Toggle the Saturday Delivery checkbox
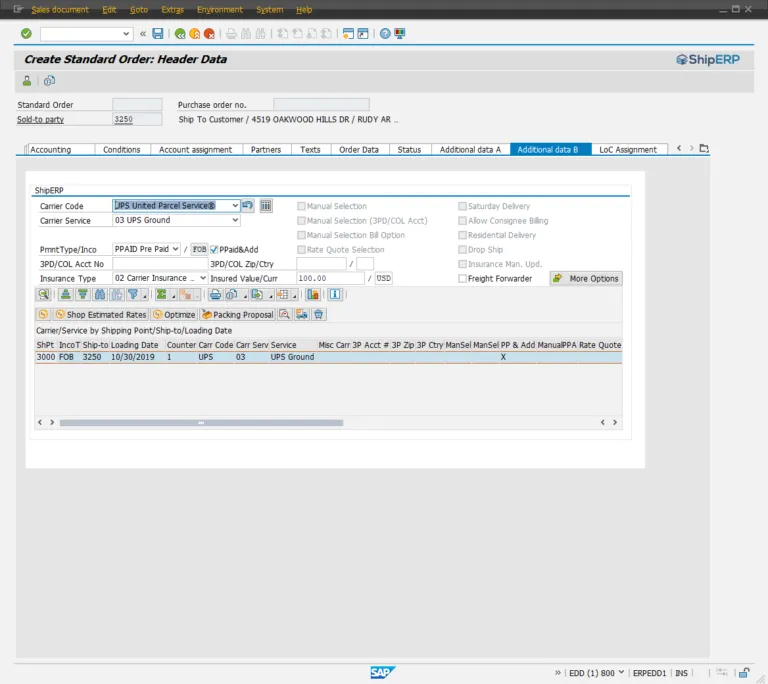768x684 pixels. click(x=462, y=206)
